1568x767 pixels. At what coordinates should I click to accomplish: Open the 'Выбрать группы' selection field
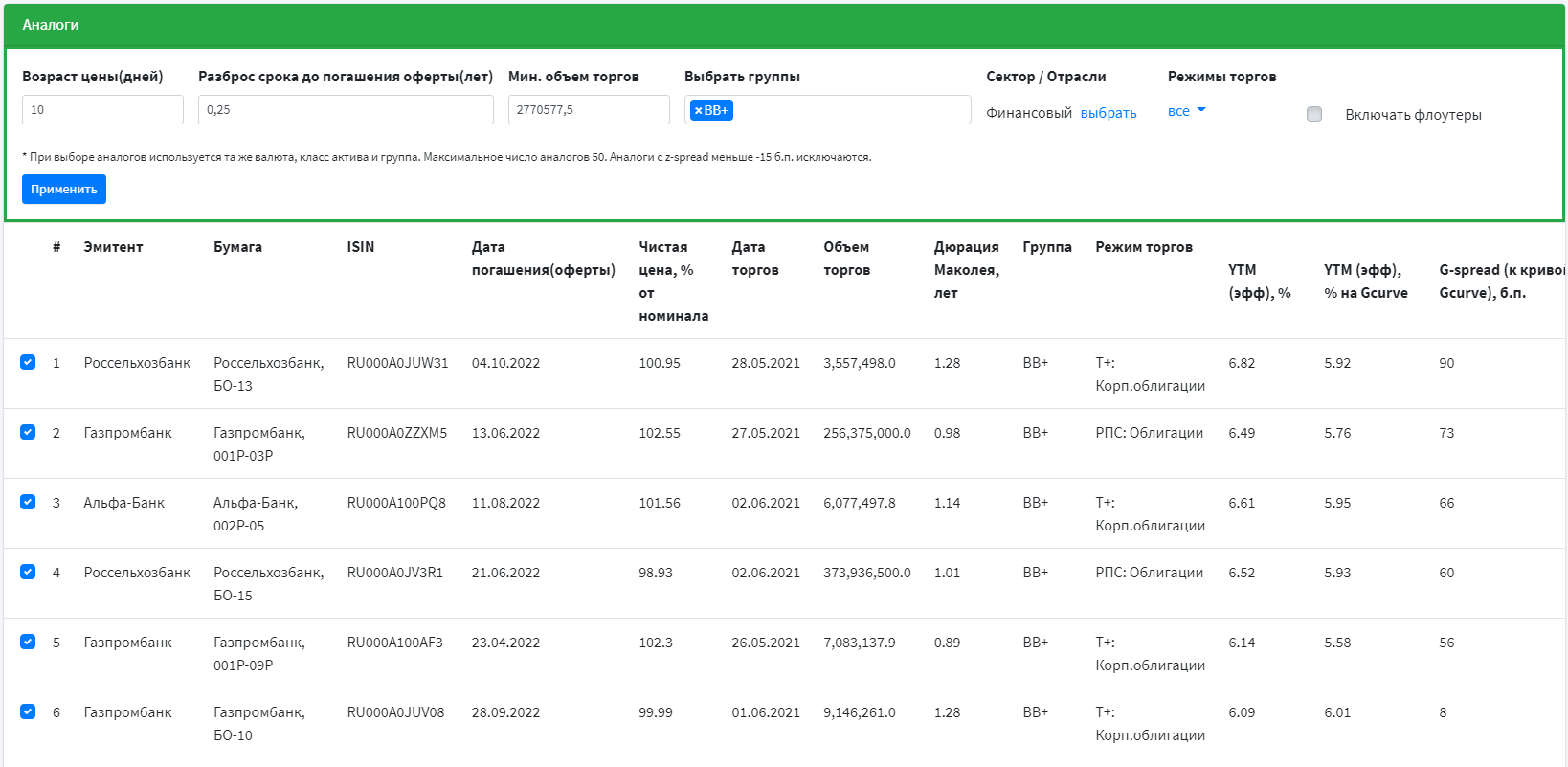(828, 109)
